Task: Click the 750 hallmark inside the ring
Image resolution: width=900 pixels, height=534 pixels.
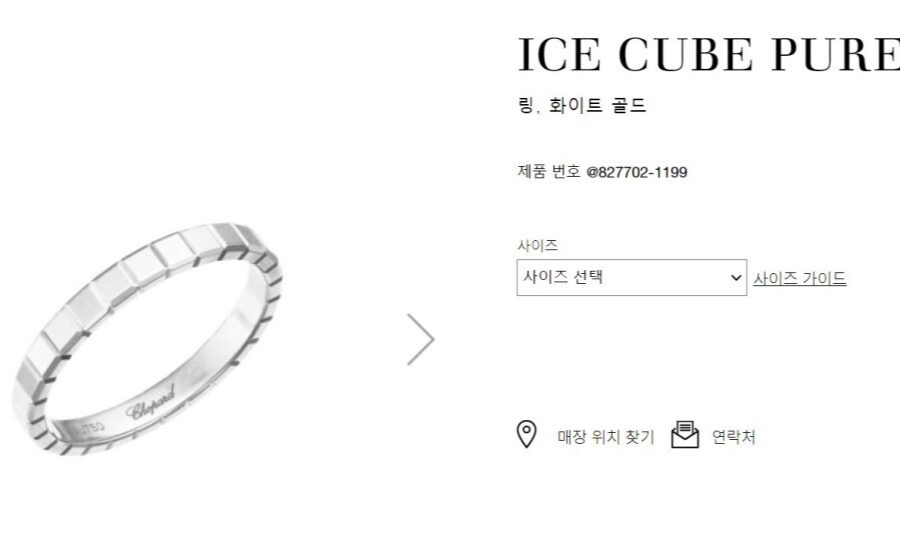Action: tap(90, 428)
